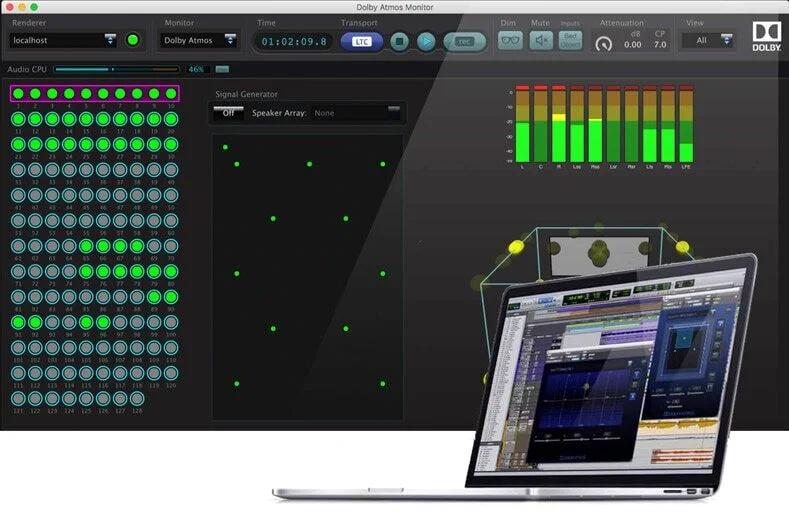This screenshot has width=789, height=515.
Task: Select object indicator 90
Action: (171, 297)
